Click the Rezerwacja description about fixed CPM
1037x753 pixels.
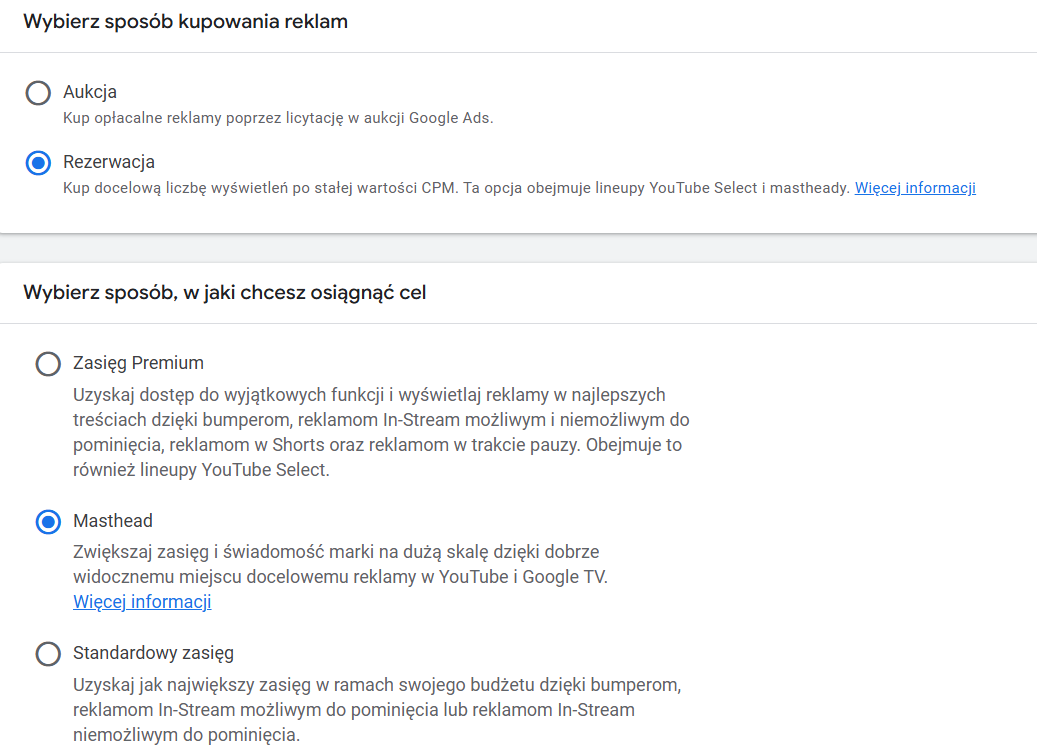coord(456,188)
